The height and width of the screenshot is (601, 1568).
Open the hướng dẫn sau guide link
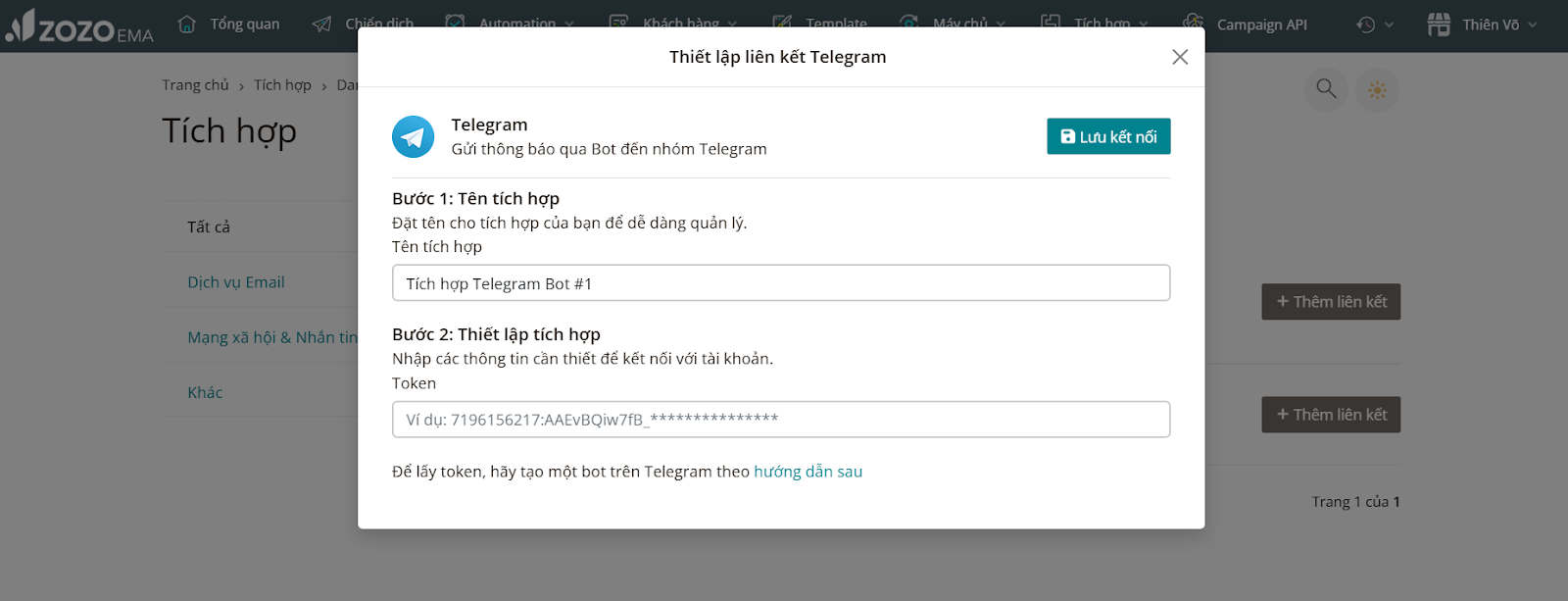coord(808,472)
